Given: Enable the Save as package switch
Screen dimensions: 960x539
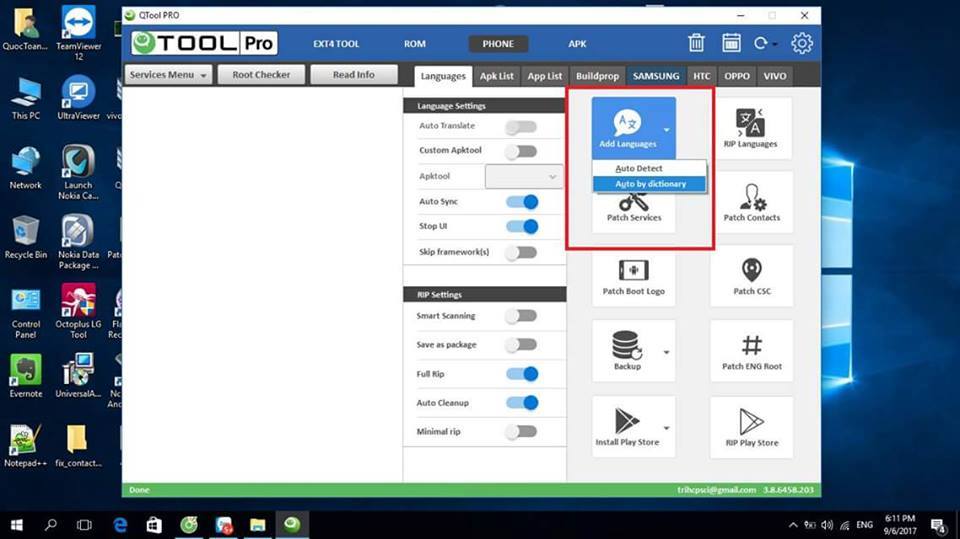Looking at the screenshot, I should pos(521,345).
